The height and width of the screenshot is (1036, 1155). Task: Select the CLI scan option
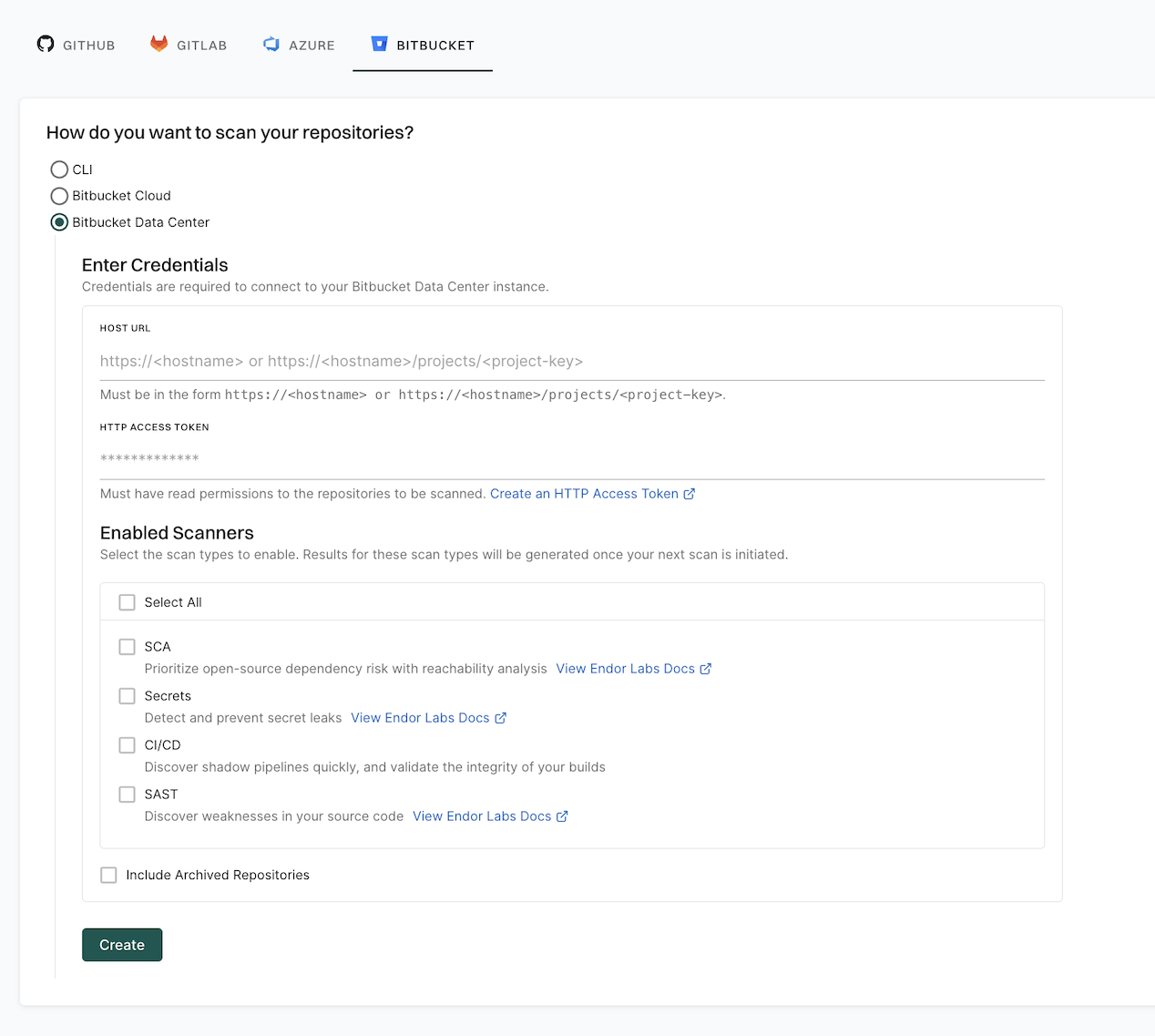(59, 169)
